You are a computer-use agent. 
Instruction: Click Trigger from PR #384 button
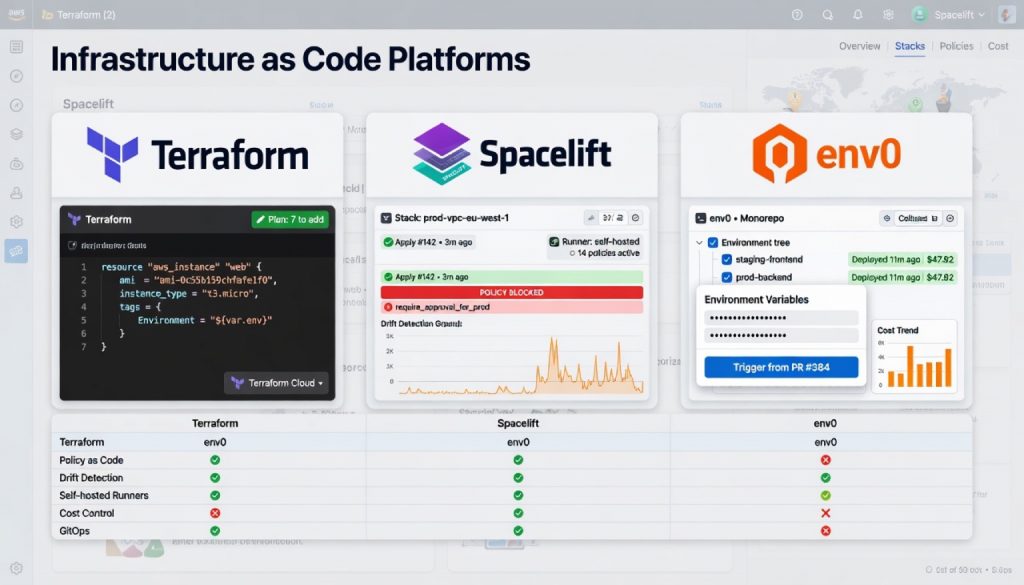pyautogui.click(x=781, y=367)
